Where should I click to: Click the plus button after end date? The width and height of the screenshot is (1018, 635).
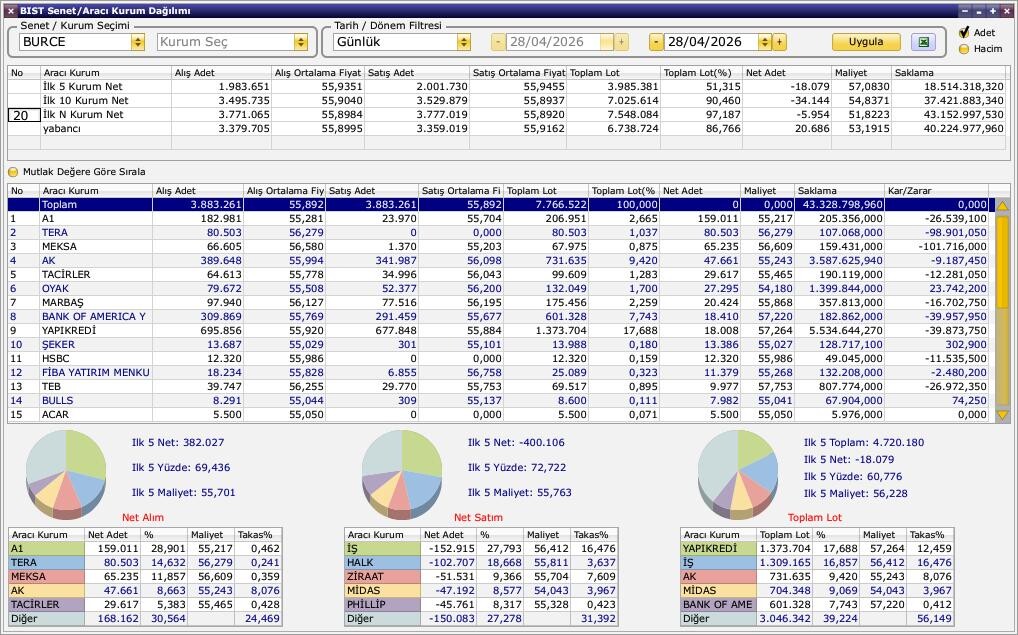click(779, 42)
